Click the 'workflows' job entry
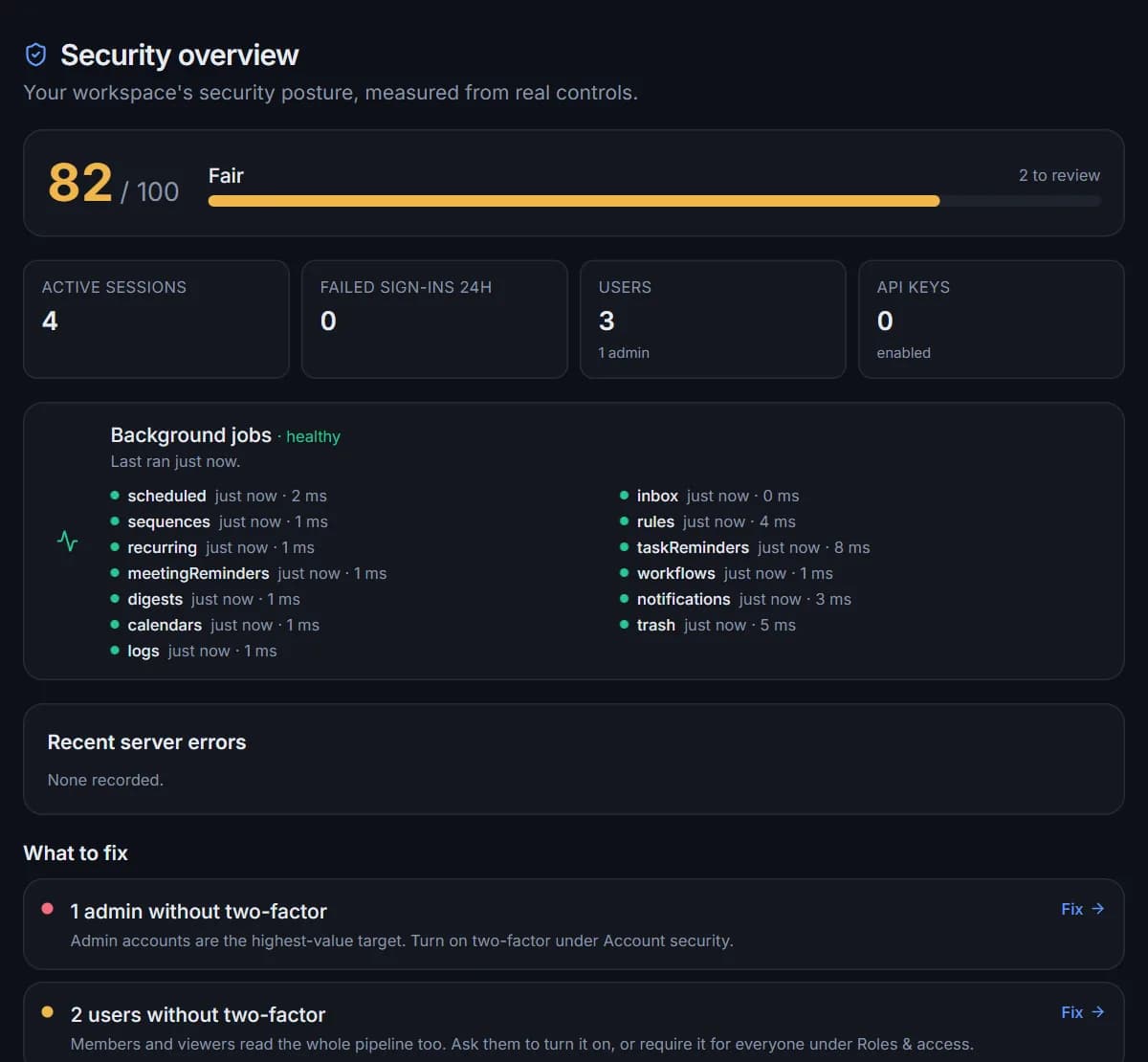1148x1062 pixels. pyautogui.click(x=726, y=573)
